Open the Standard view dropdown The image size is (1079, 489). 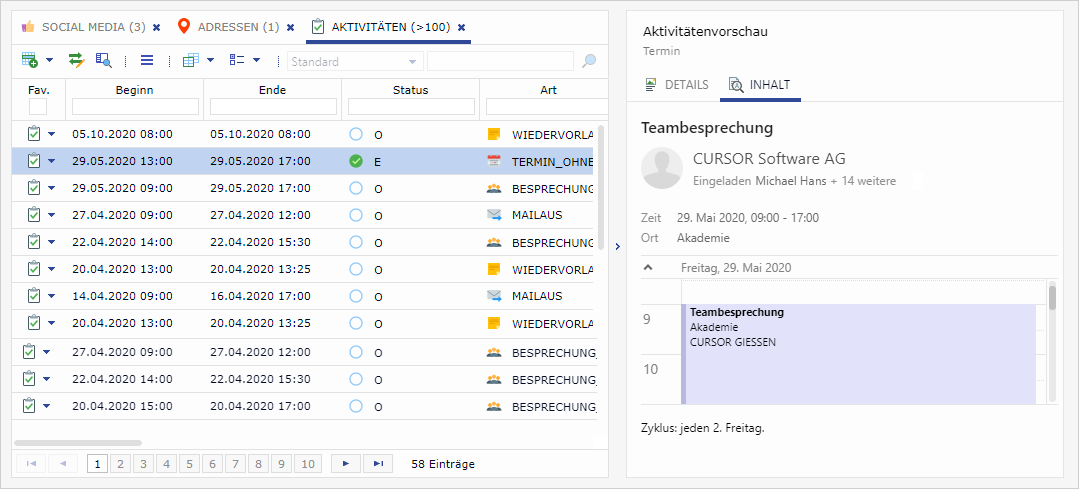tap(355, 62)
